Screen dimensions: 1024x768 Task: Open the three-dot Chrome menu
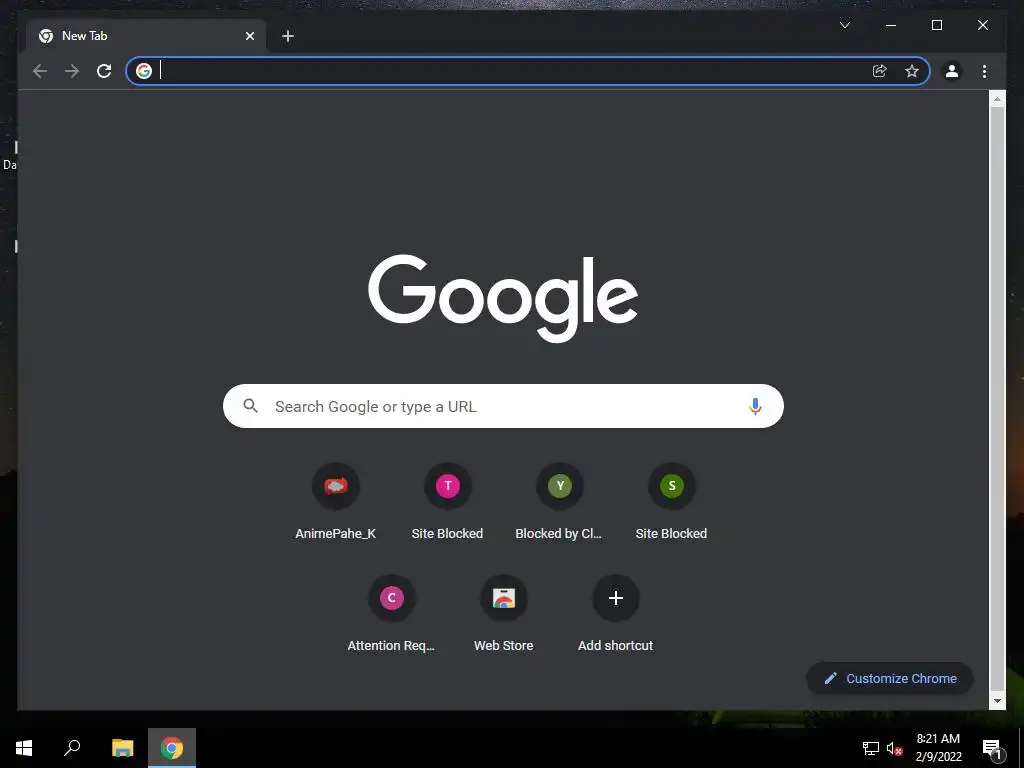984,71
